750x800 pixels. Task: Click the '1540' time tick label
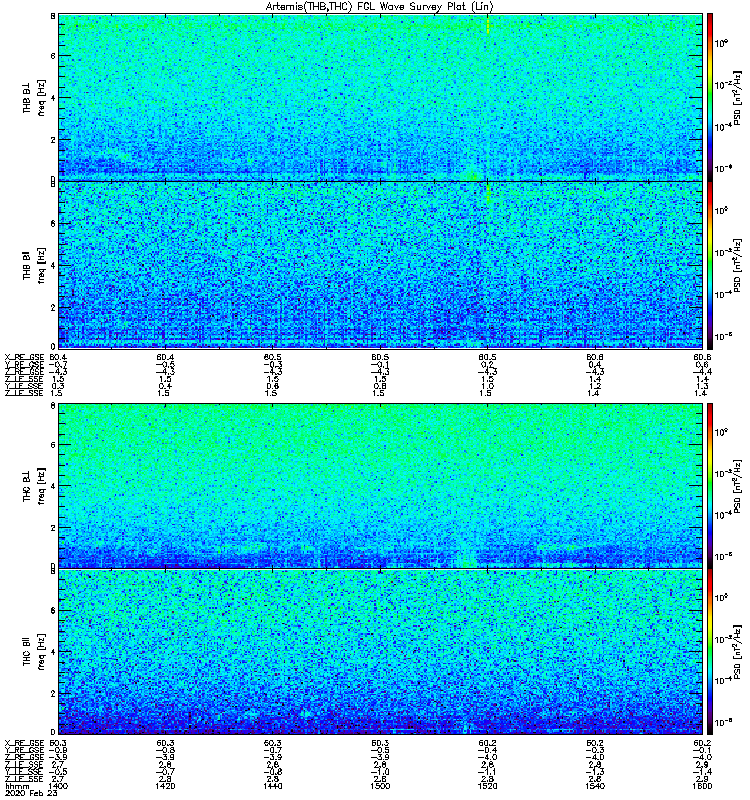[x=595, y=786]
